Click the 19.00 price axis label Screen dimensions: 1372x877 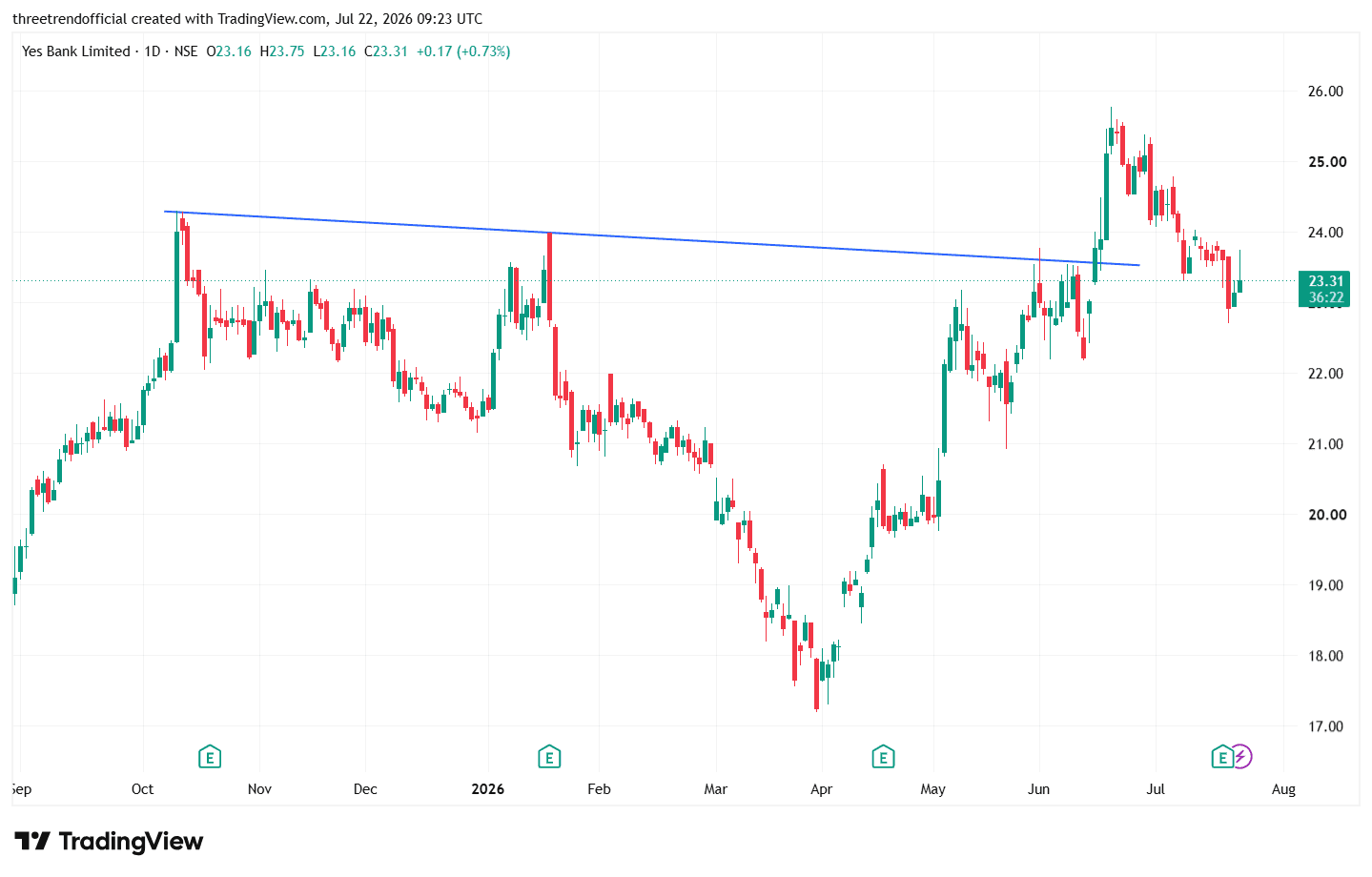pyautogui.click(x=1325, y=585)
